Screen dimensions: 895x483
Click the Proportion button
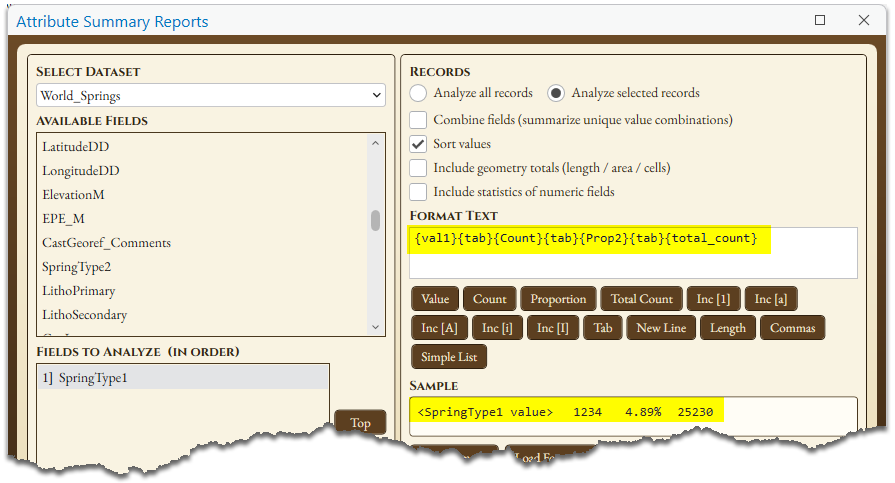click(x=558, y=299)
